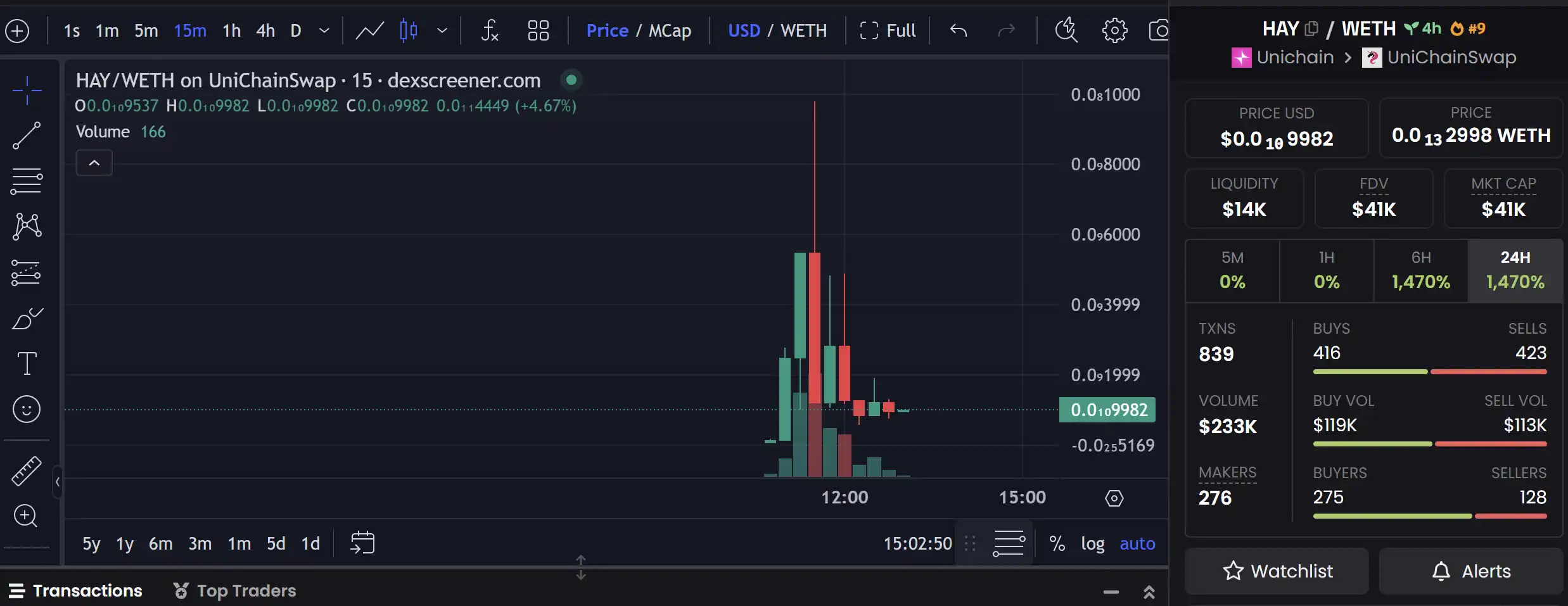Open the extra timeframes dropdown next to D
Viewport: 1568px width, 606px height.
[324, 30]
